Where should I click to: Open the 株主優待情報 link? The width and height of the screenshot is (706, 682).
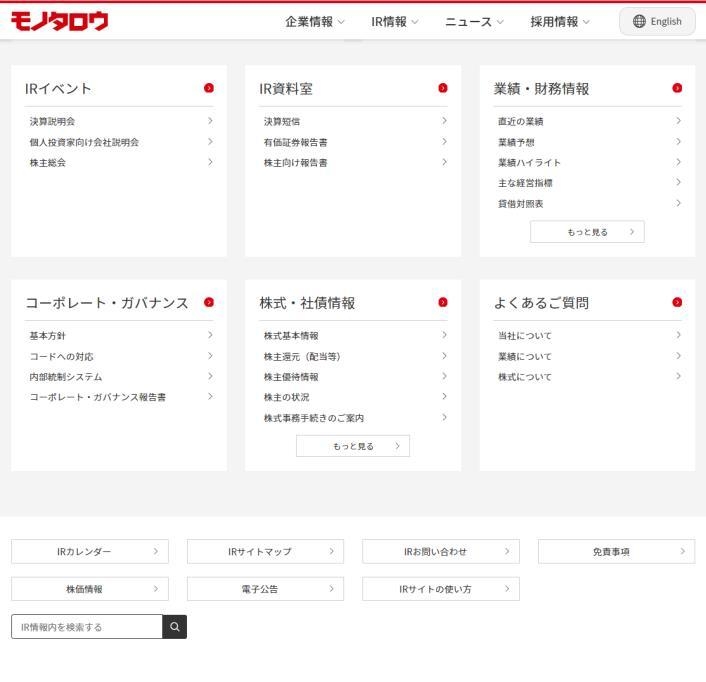(x=291, y=377)
